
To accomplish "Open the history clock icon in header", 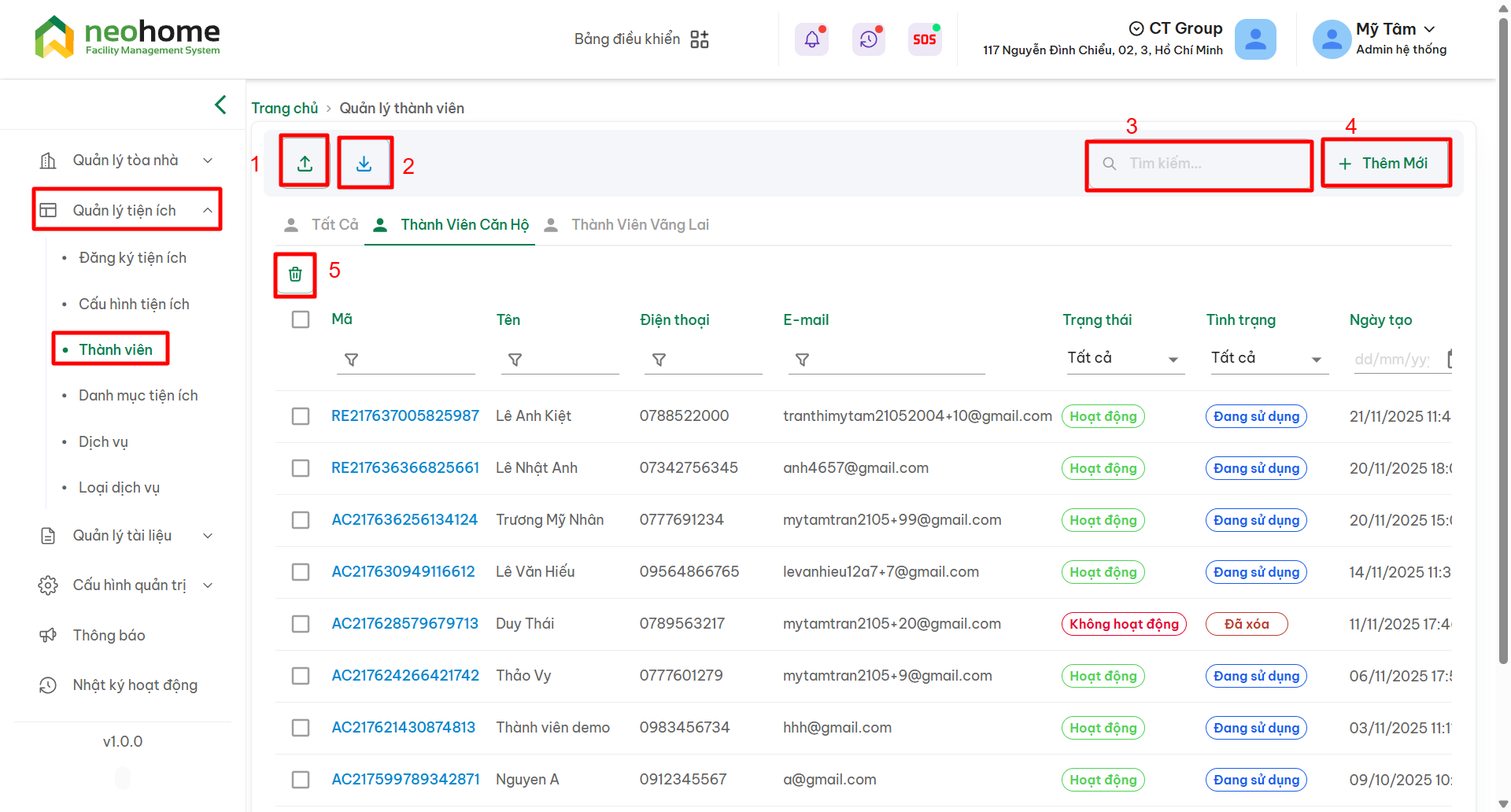I will click(x=868, y=39).
